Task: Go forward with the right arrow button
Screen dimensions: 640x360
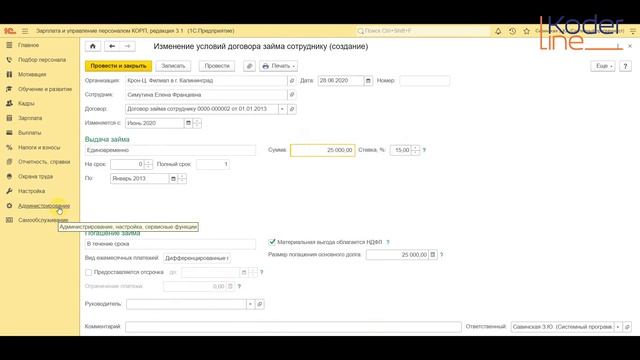Action: [128, 47]
